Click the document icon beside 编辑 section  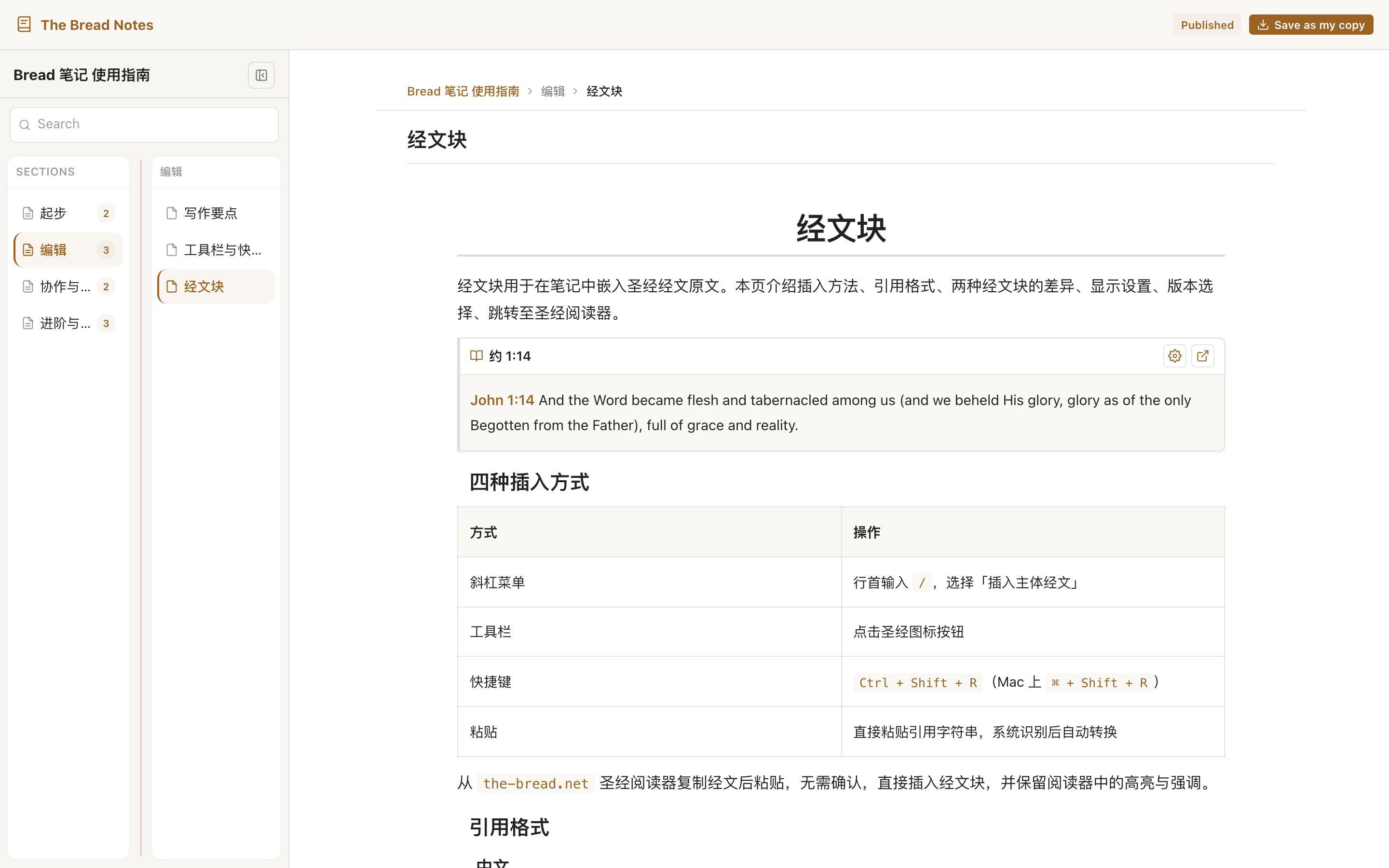tap(27, 250)
